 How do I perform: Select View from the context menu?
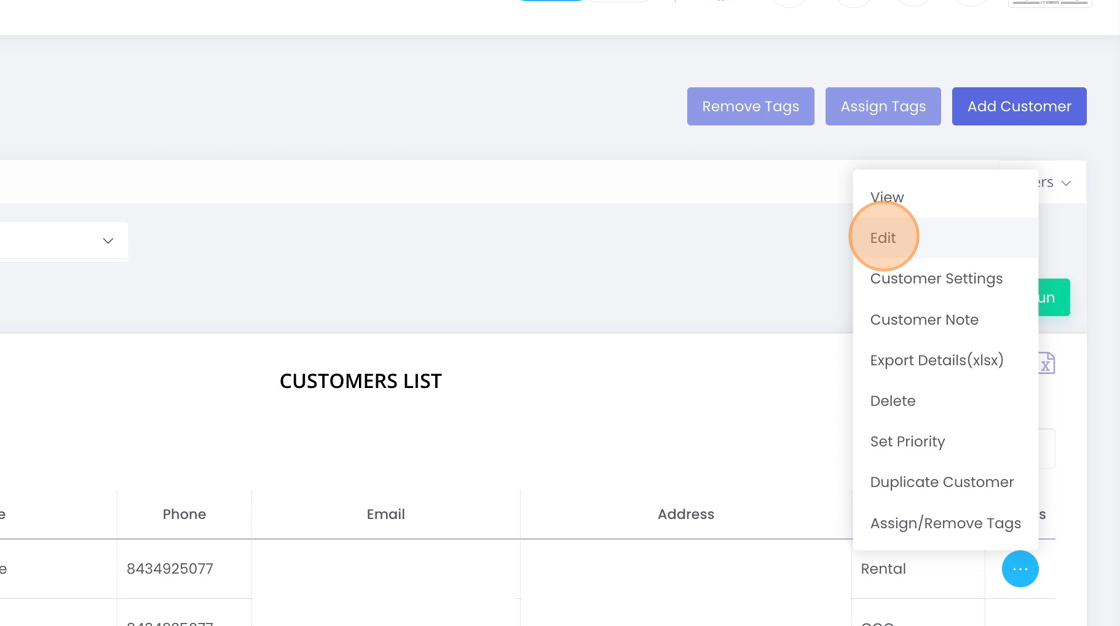(887, 197)
